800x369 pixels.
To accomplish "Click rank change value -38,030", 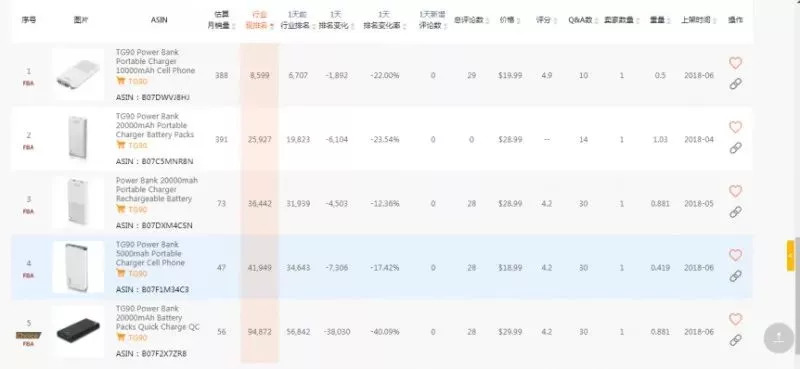I will [x=337, y=332].
